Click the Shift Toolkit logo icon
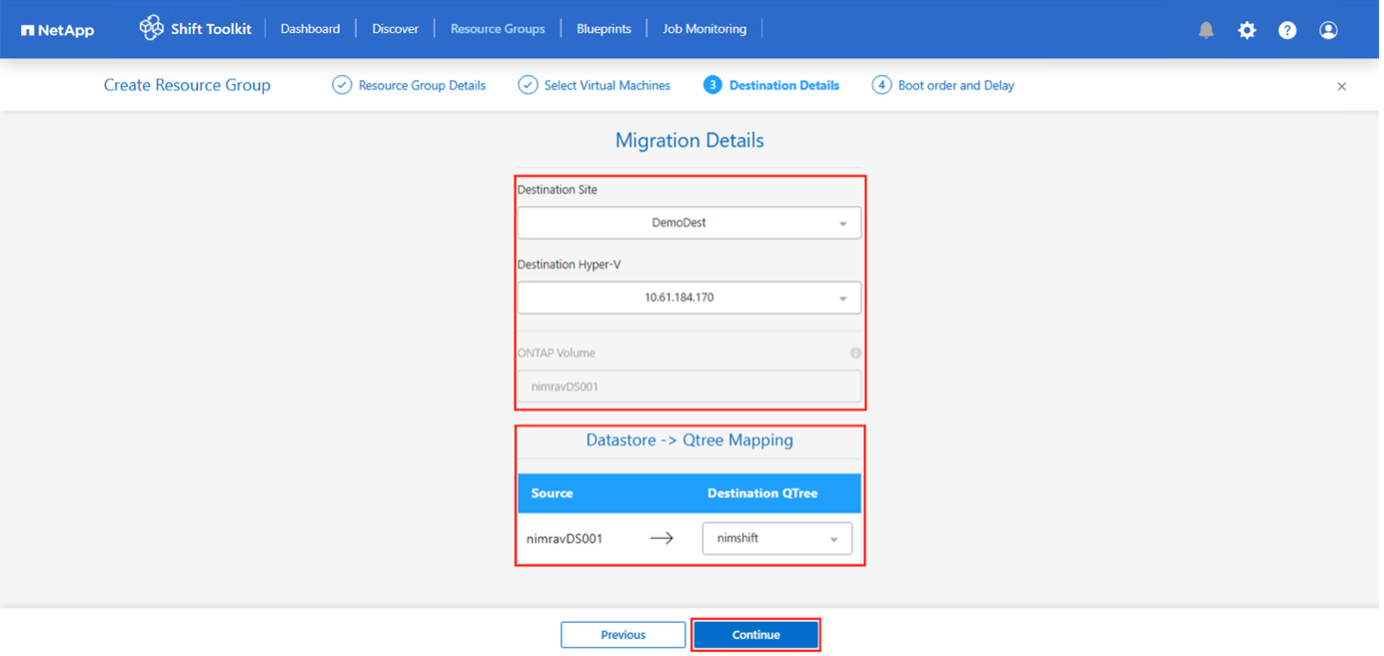 click(151, 28)
